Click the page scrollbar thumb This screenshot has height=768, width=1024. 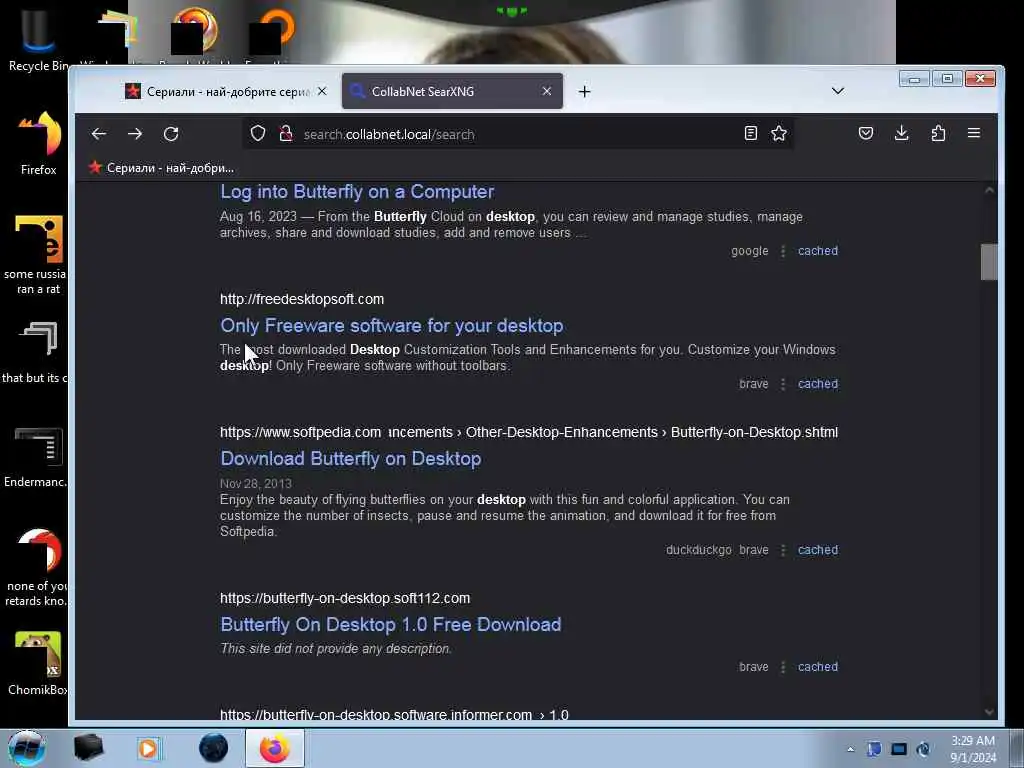pos(989,262)
